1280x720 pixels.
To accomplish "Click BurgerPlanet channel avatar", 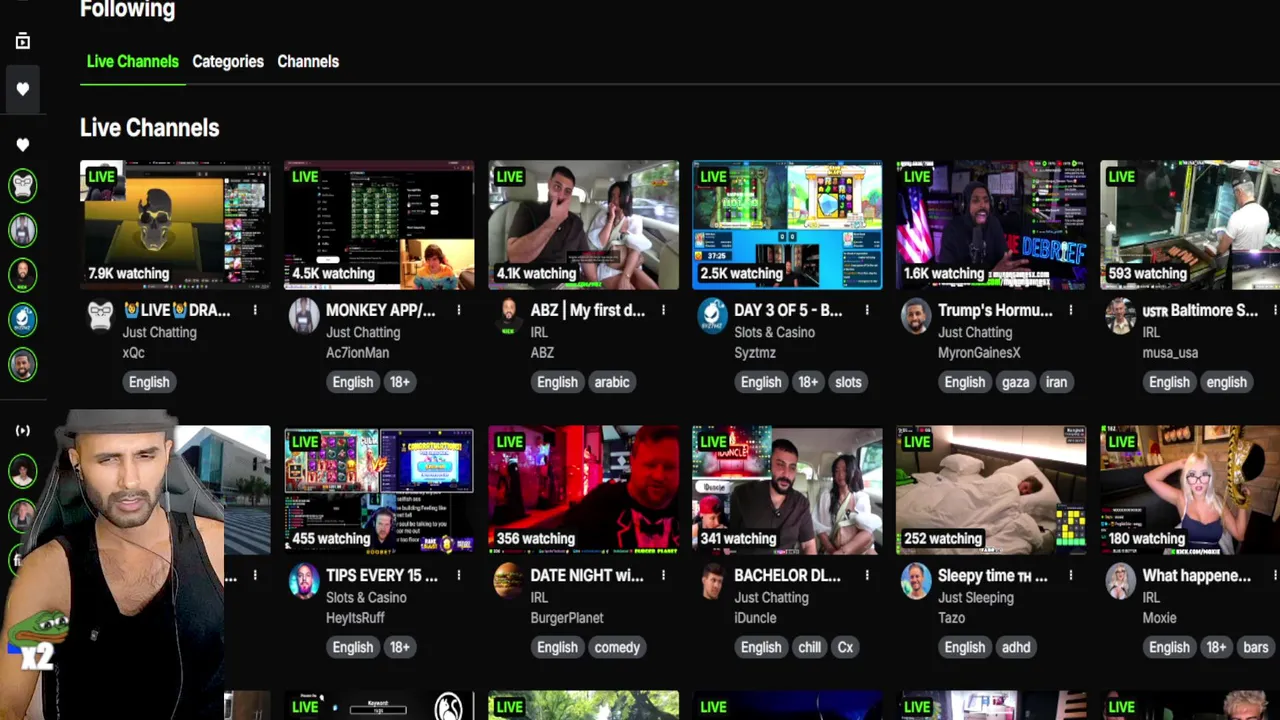I will pyautogui.click(x=509, y=581).
